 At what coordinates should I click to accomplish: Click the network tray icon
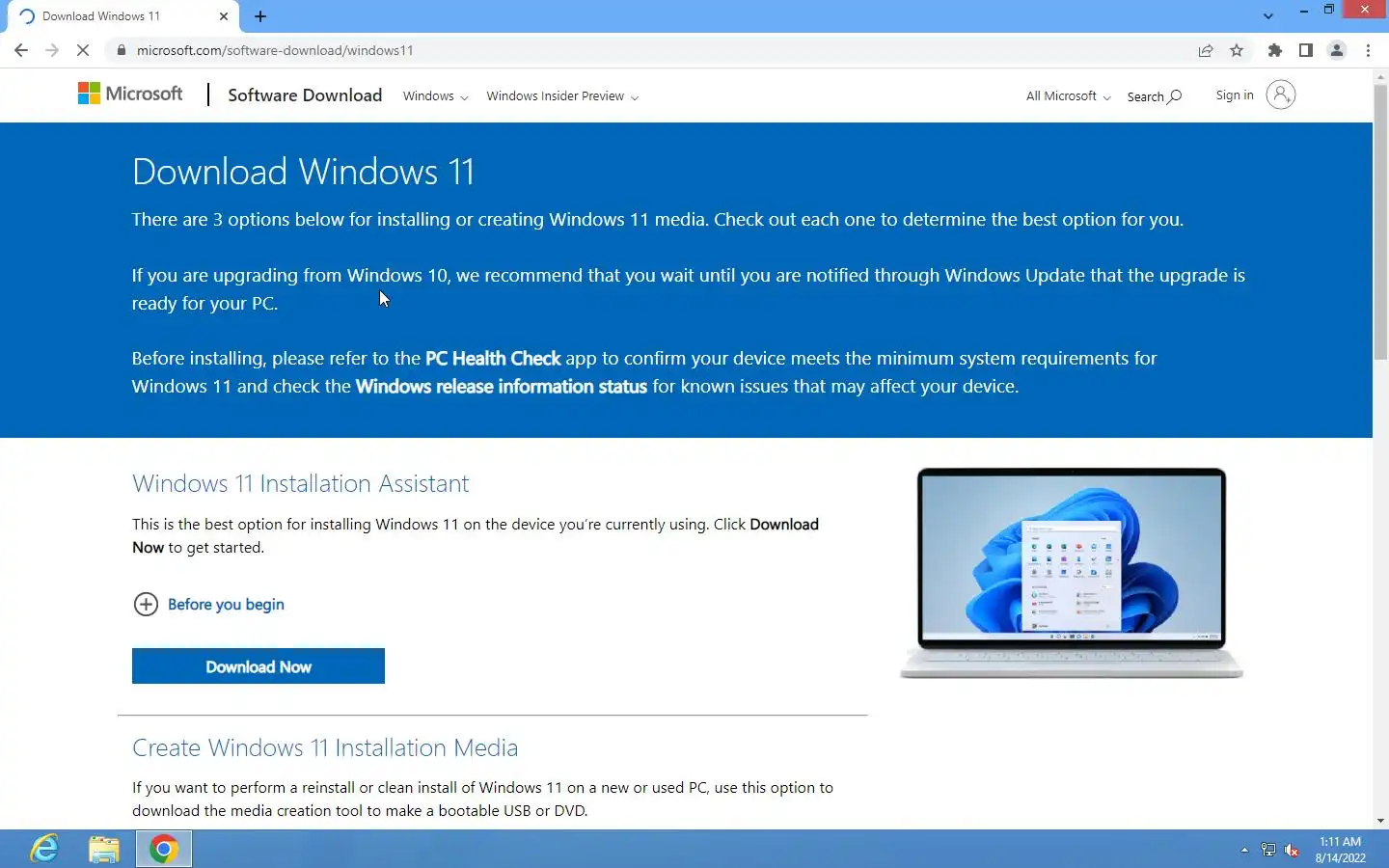[1268, 850]
